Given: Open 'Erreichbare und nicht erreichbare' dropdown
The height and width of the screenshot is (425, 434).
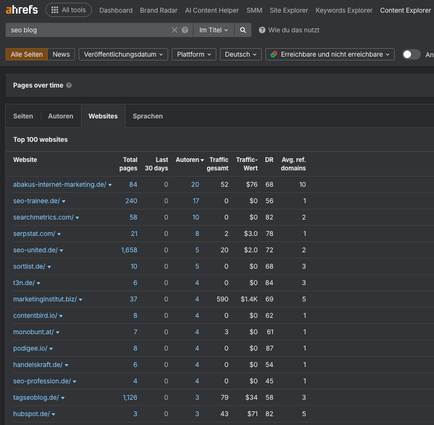Looking at the screenshot, I should coord(330,54).
